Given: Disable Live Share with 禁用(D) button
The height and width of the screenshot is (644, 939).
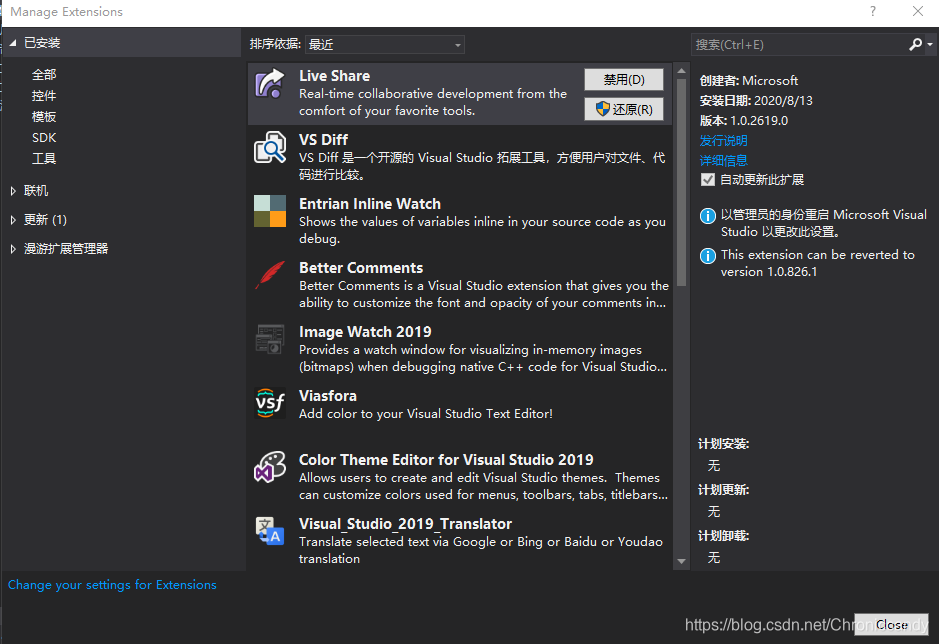Looking at the screenshot, I should pyautogui.click(x=623, y=79).
